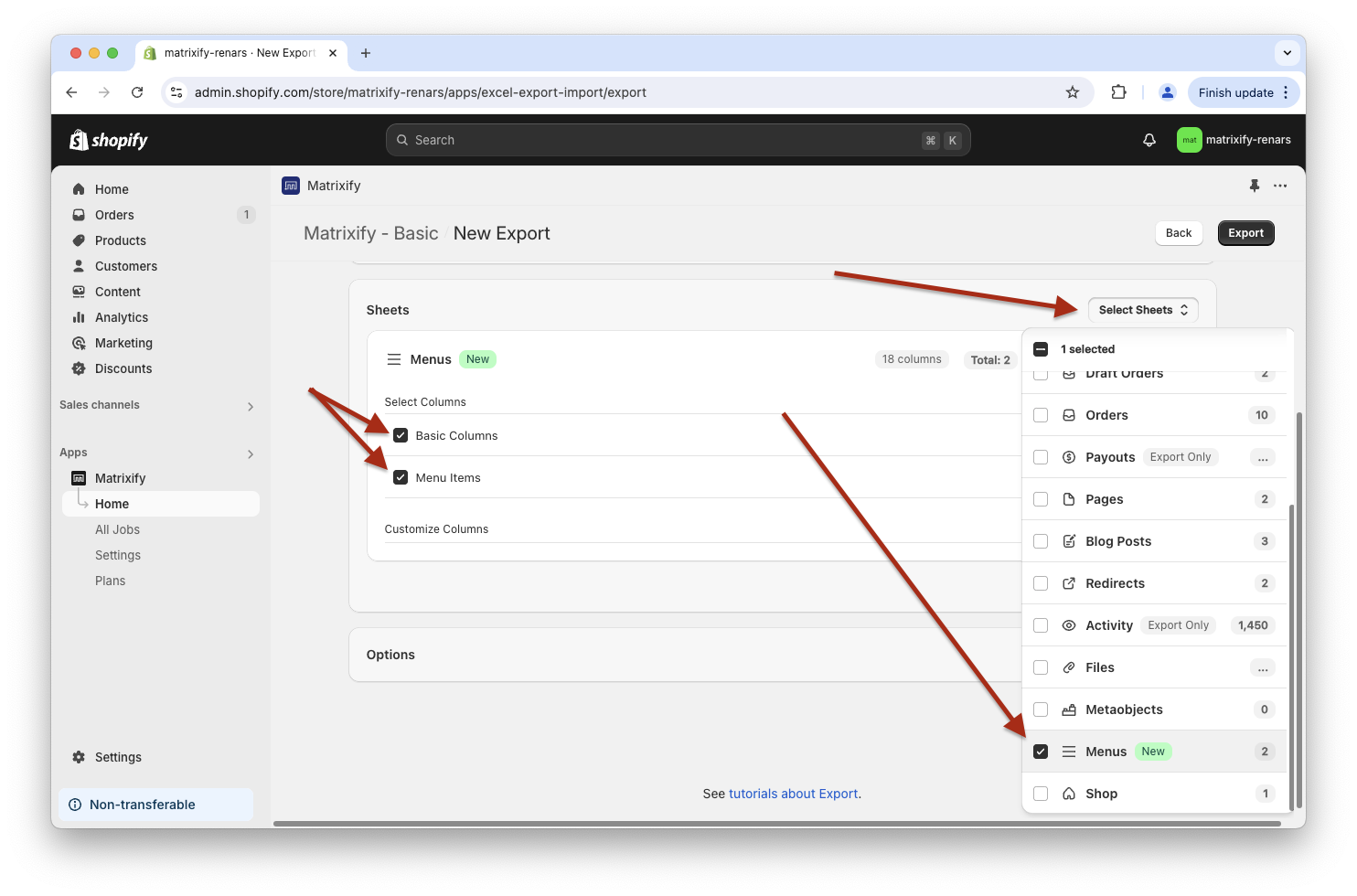Open the tutorials about Export link
The height and width of the screenshot is (896, 1357).
(793, 794)
